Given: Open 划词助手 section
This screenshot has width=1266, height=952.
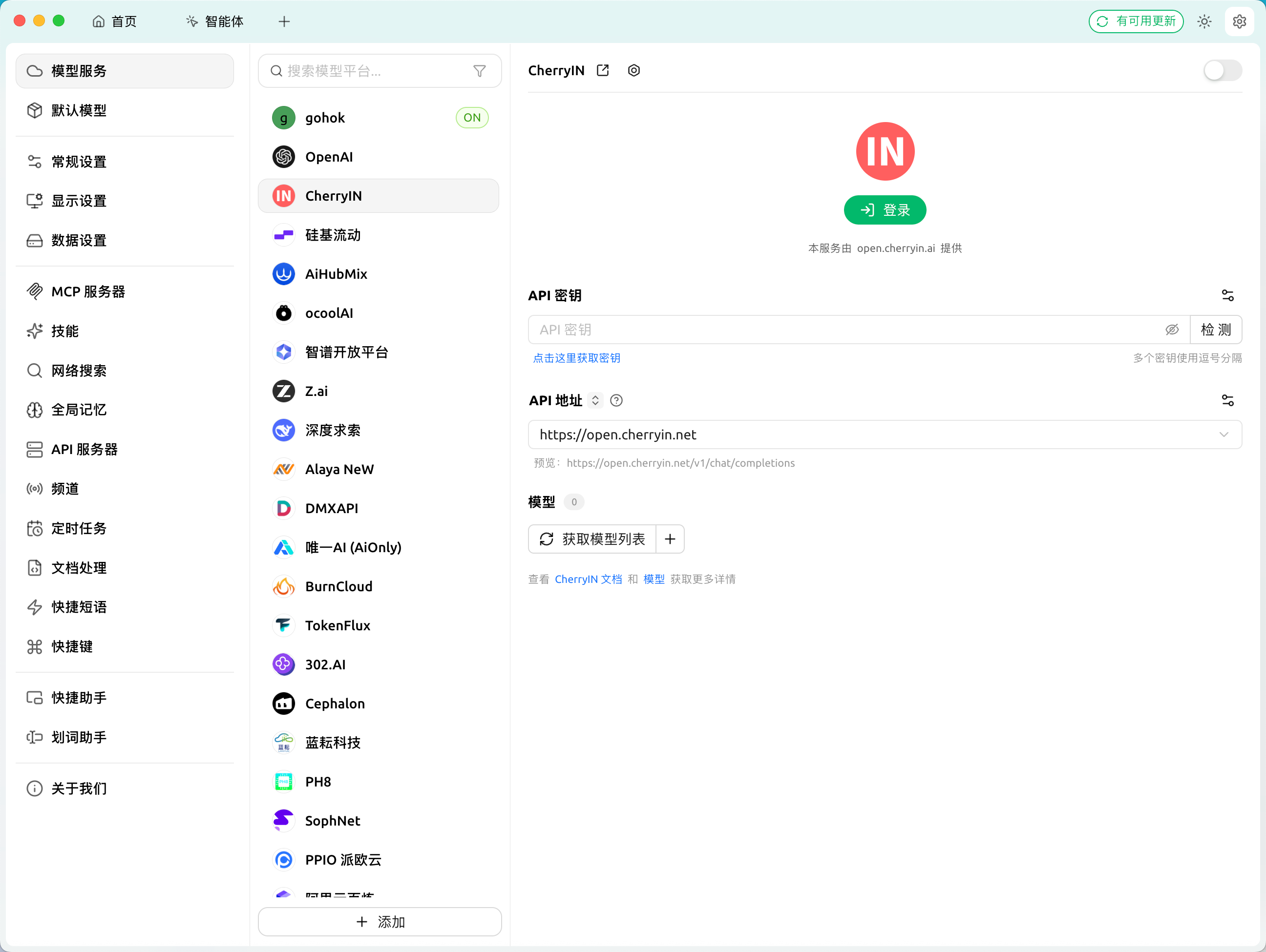Looking at the screenshot, I should click(x=125, y=738).
